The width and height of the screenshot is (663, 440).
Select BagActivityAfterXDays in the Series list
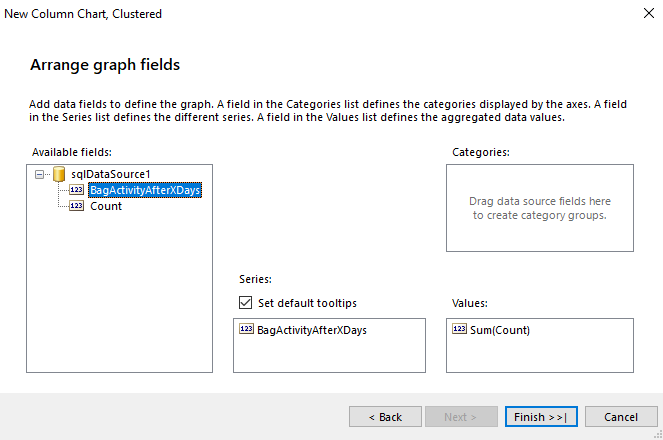point(311,329)
